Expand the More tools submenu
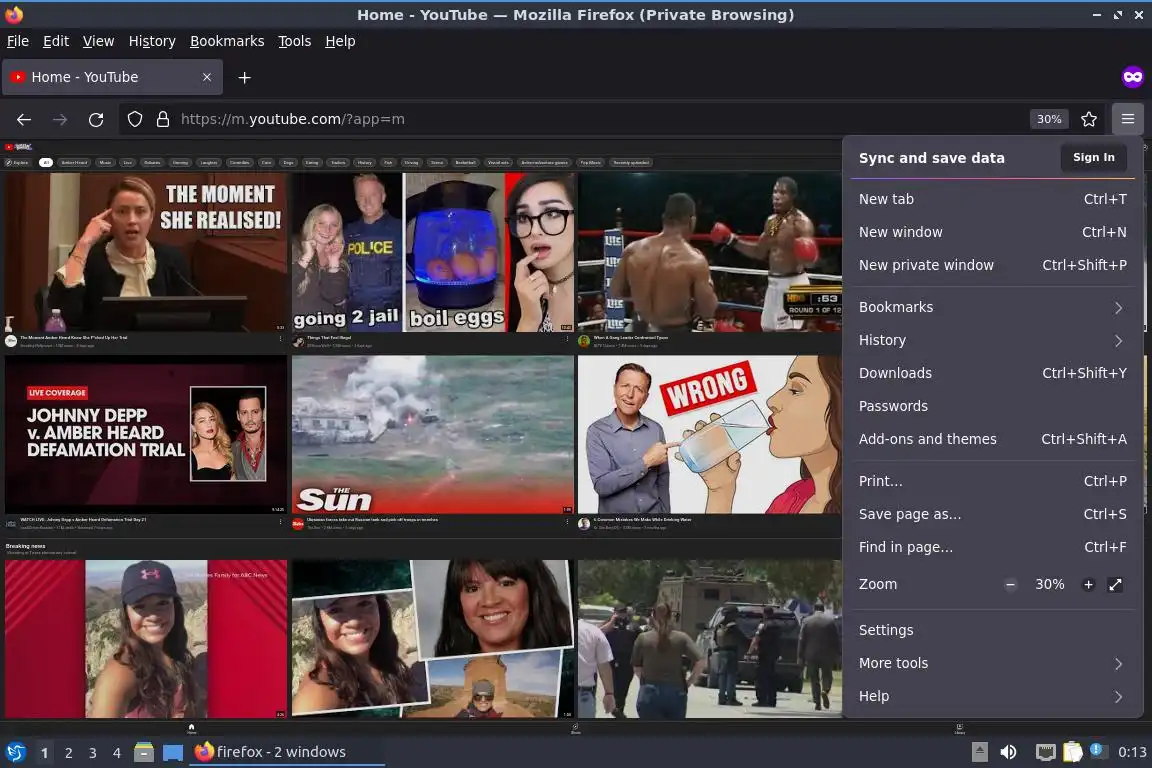Viewport: 1152px width, 768px height. pos(991,663)
